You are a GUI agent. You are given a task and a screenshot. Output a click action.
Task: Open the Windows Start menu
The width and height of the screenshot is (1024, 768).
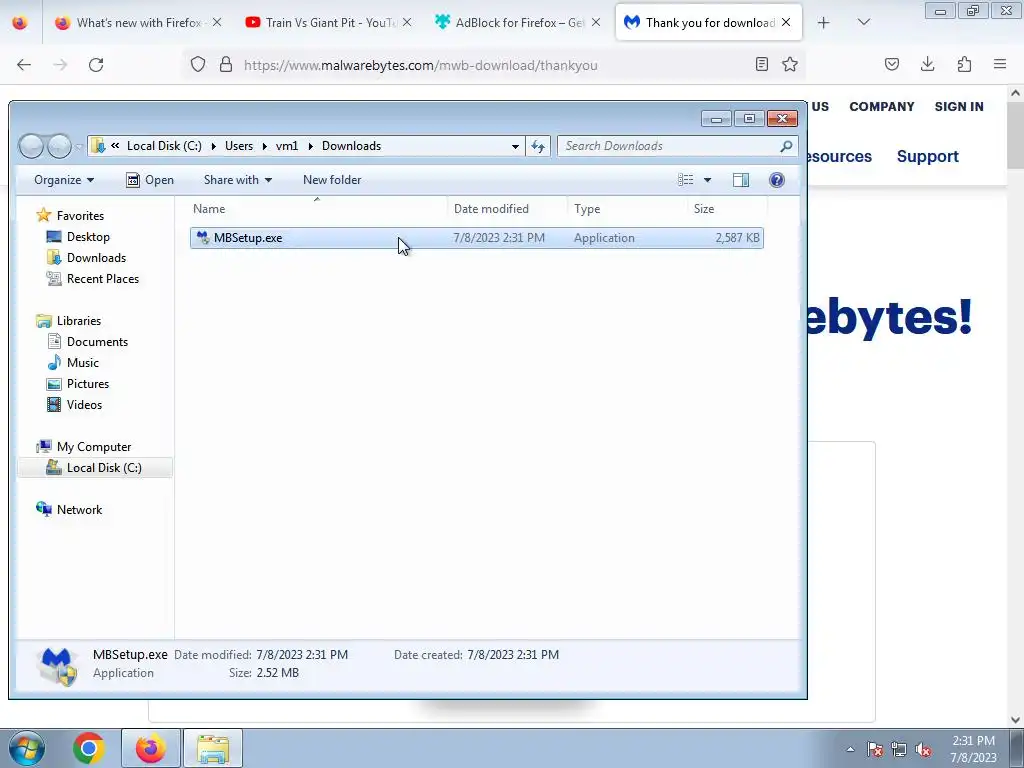pos(27,748)
